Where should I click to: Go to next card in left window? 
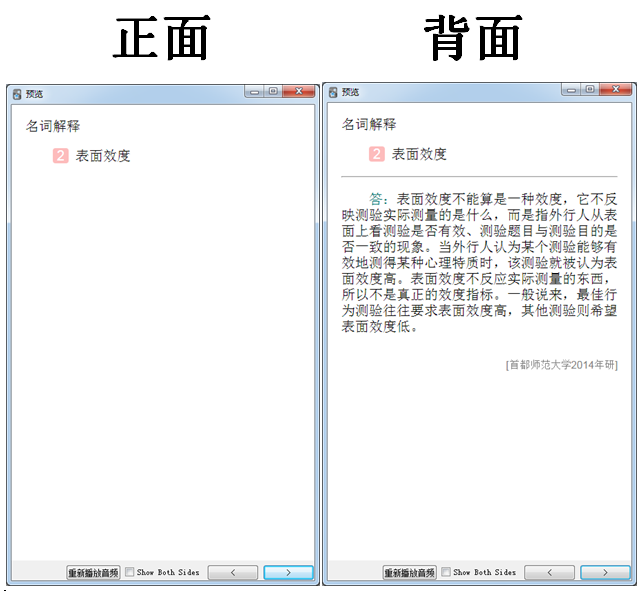click(288, 573)
